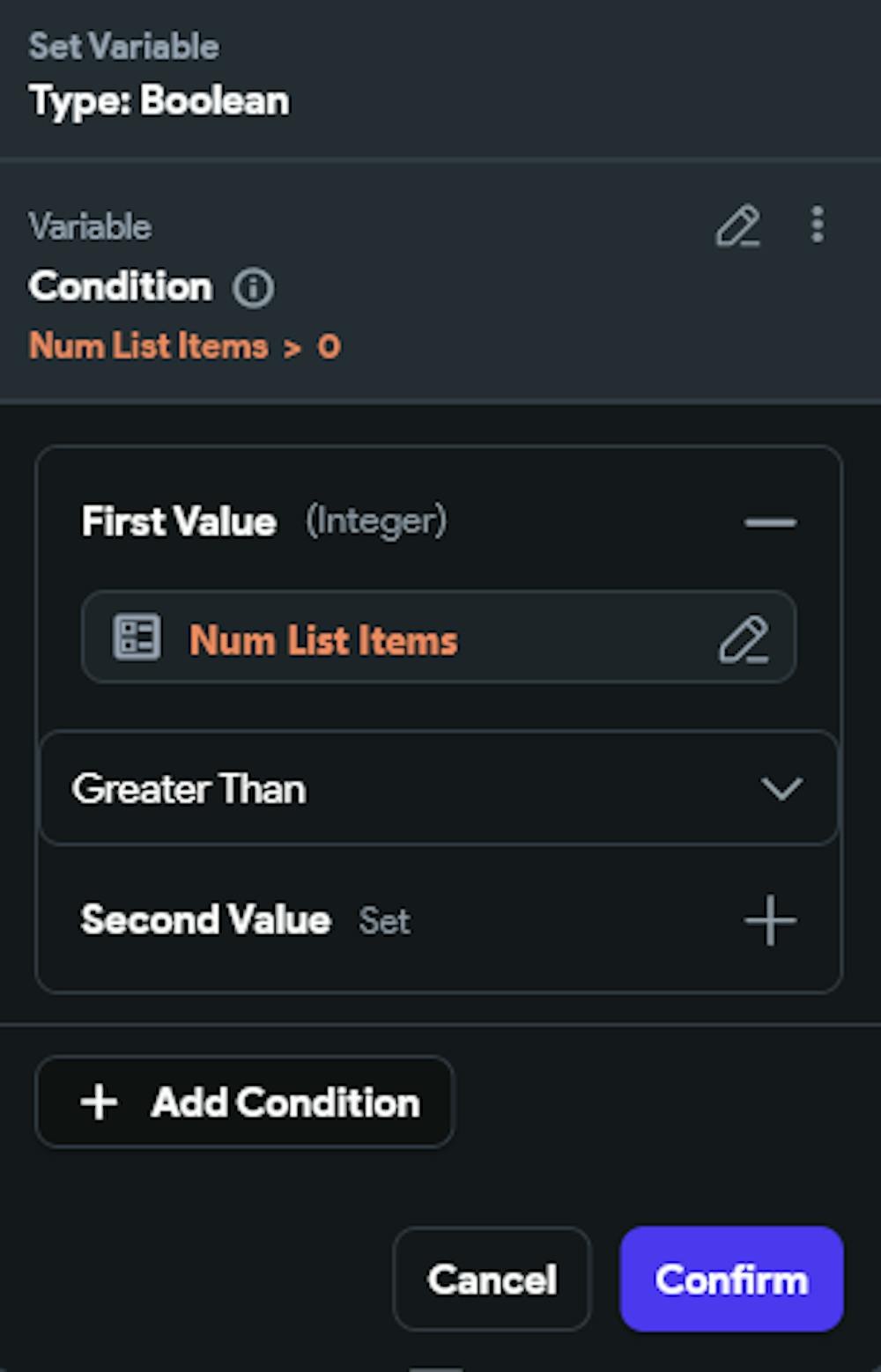
Task: Click the Second Value heading
Action: pyautogui.click(x=205, y=920)
